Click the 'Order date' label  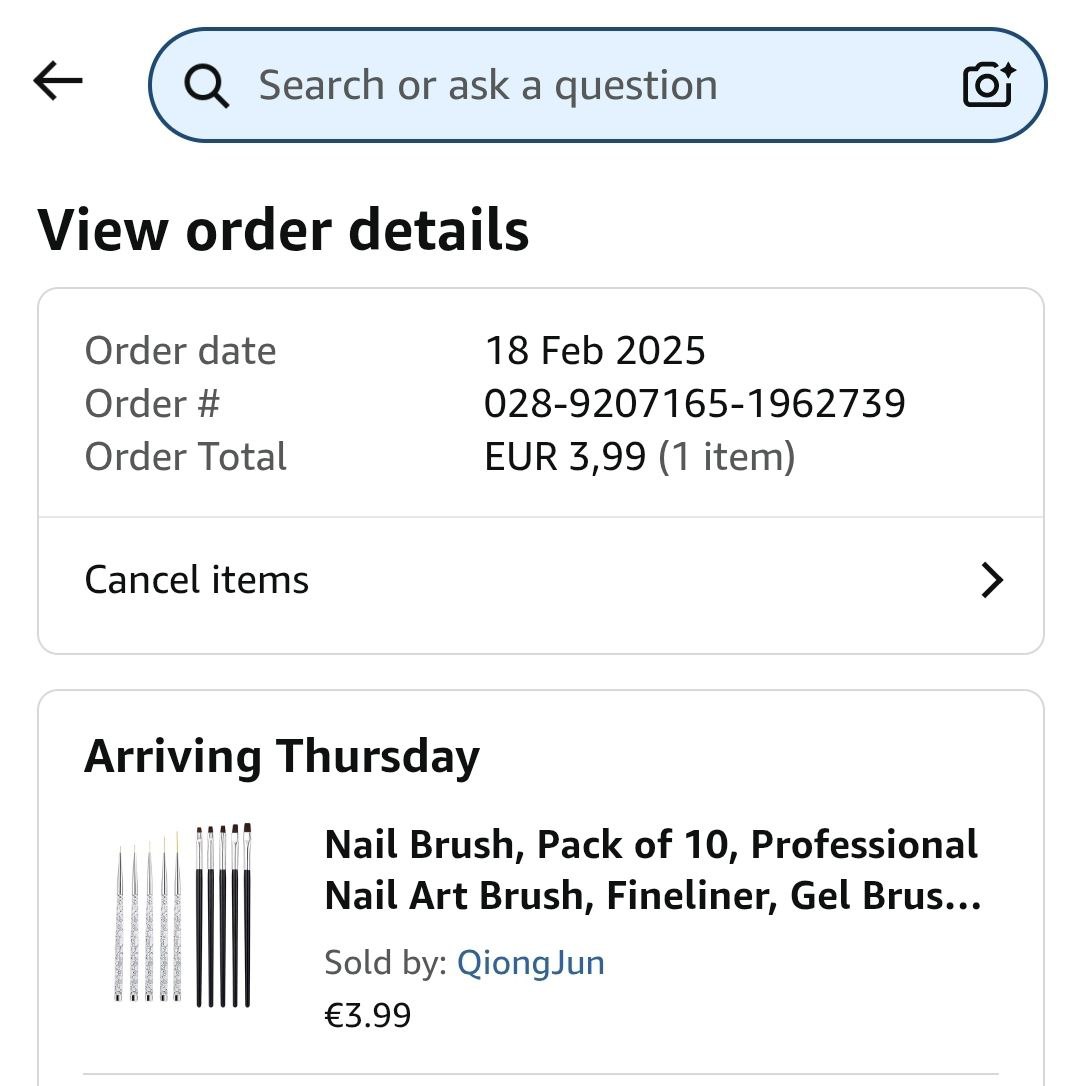(x=180, y=351)
